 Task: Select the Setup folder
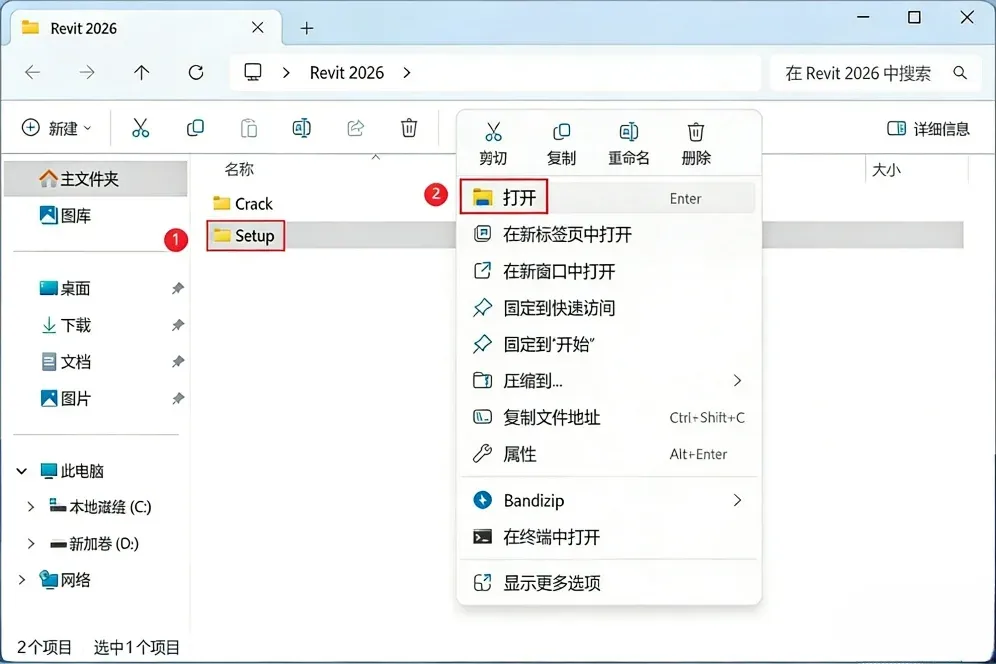[245, 236]
